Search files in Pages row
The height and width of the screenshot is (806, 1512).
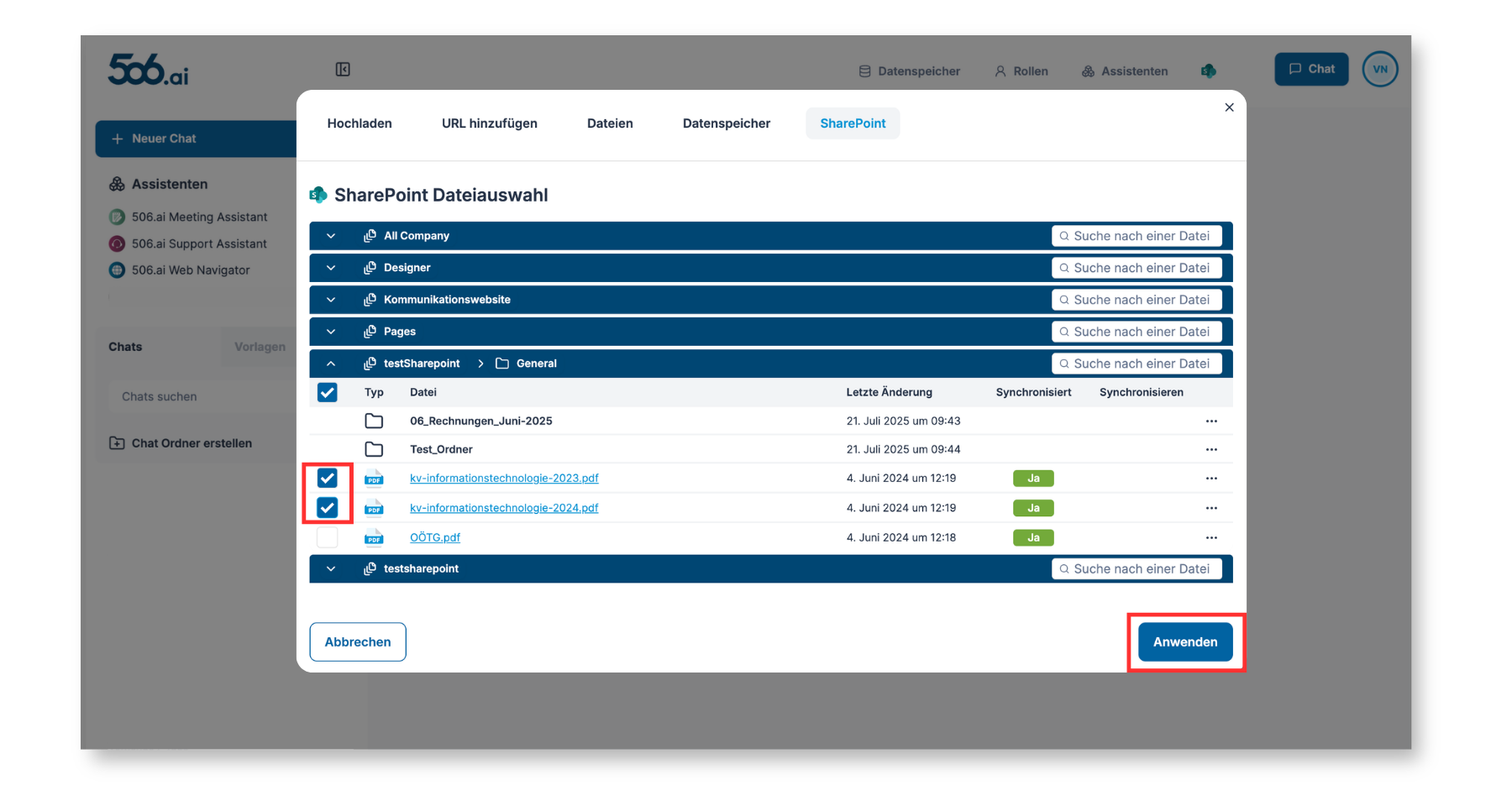pyautogui.click(x=1137, y=332)
